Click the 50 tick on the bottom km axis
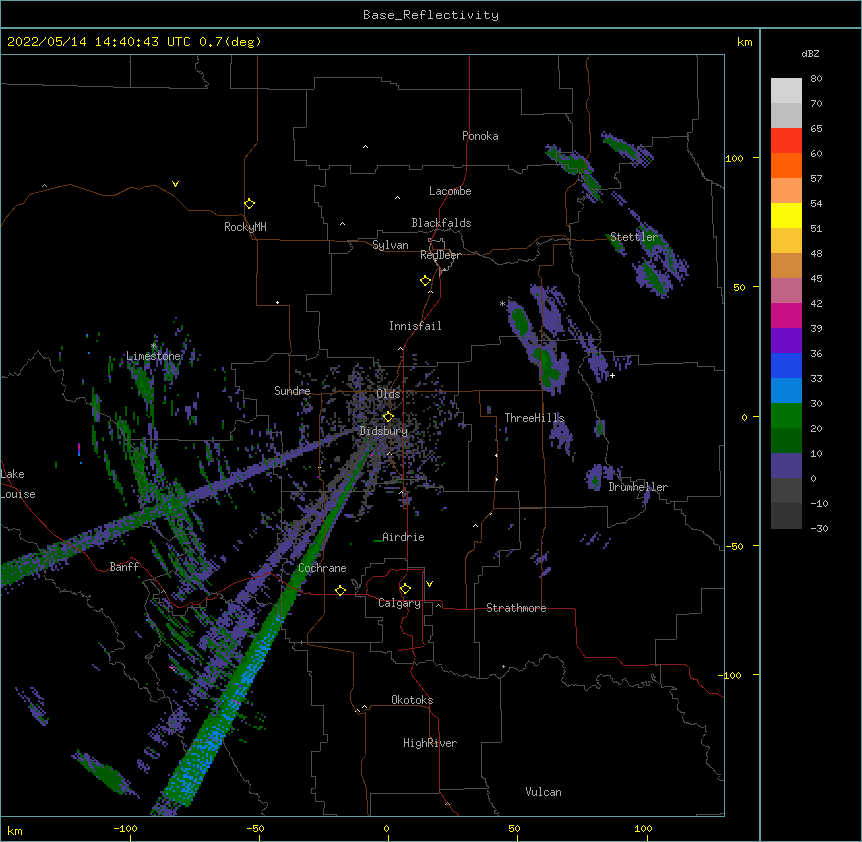The width and height of the screenshot is (862, 842). click(x=514, y=828)
